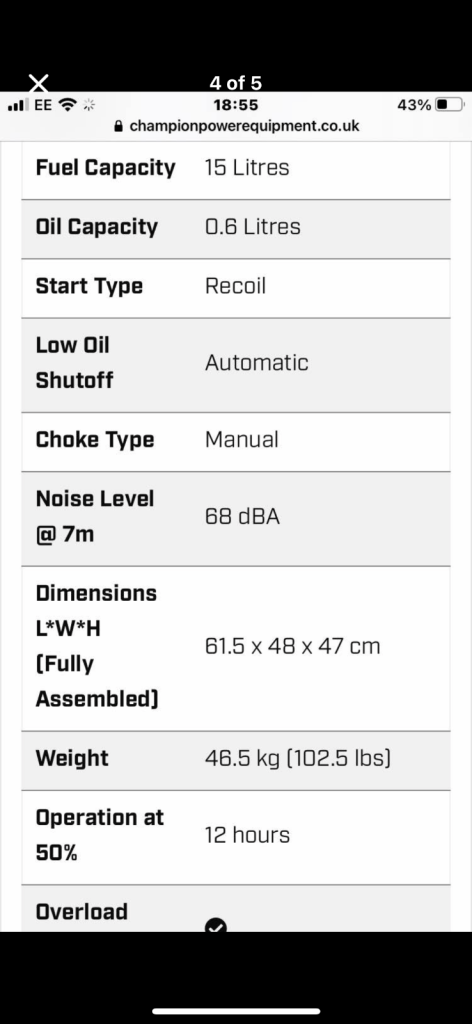Close the image viewer with X icon
This screenshot has width=472, height=1024.
[x=39, y=83]
